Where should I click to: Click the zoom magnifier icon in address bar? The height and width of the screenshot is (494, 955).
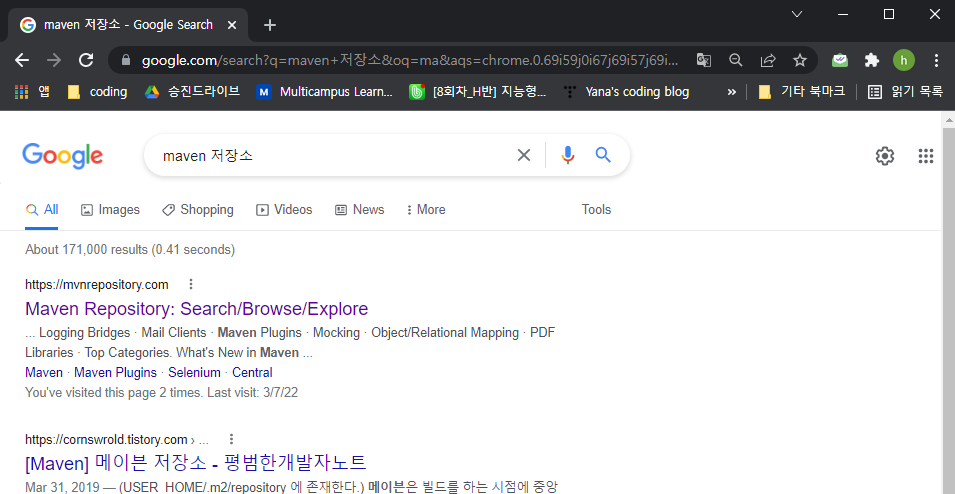click(736, 60)
